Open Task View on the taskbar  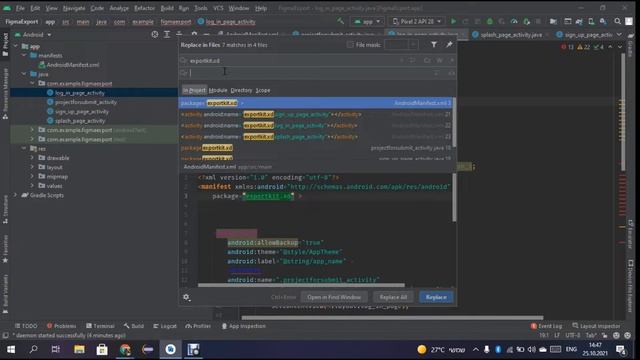tap(56, 349)
